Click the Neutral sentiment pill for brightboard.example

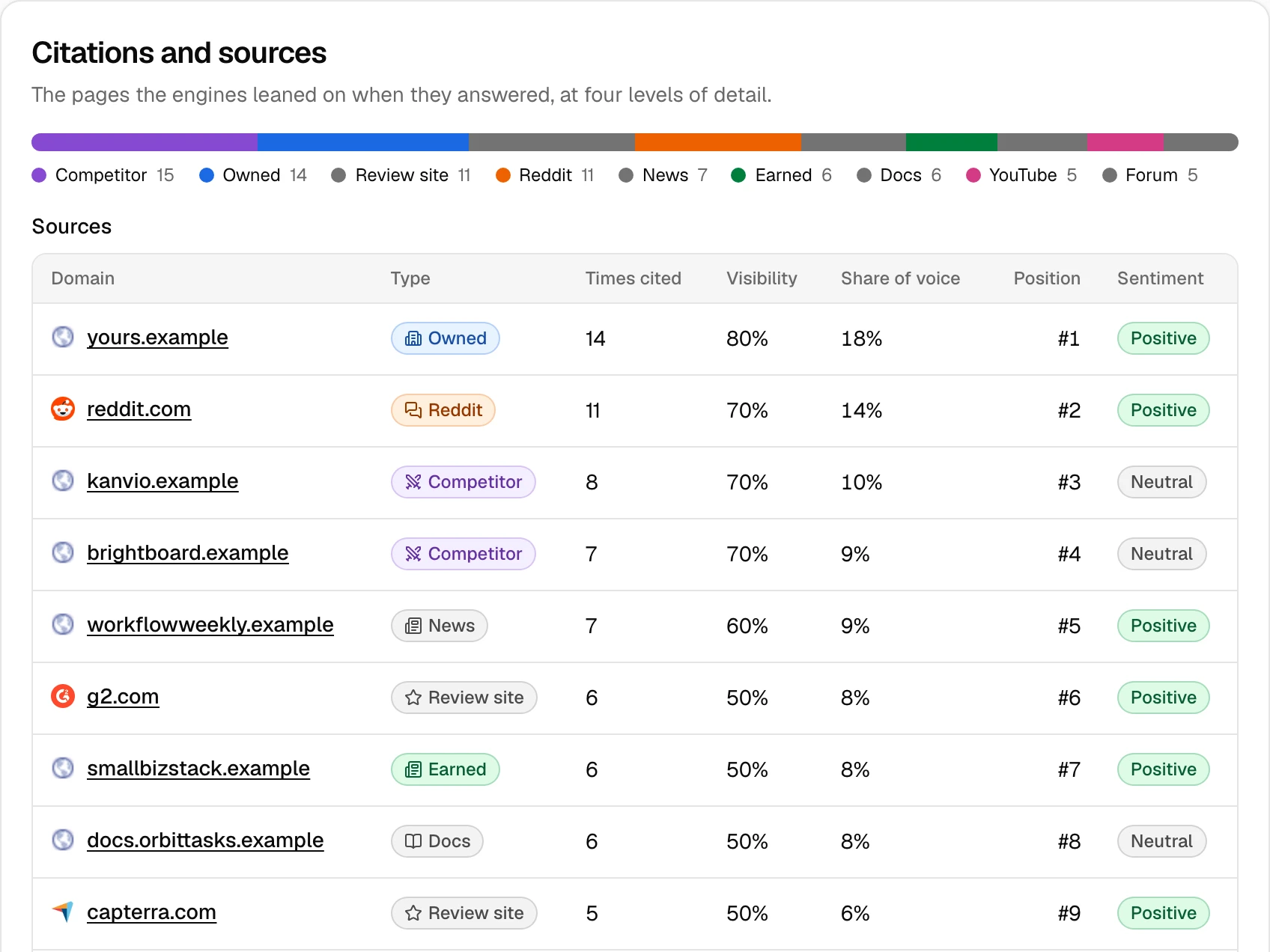tap(1162, 554)
